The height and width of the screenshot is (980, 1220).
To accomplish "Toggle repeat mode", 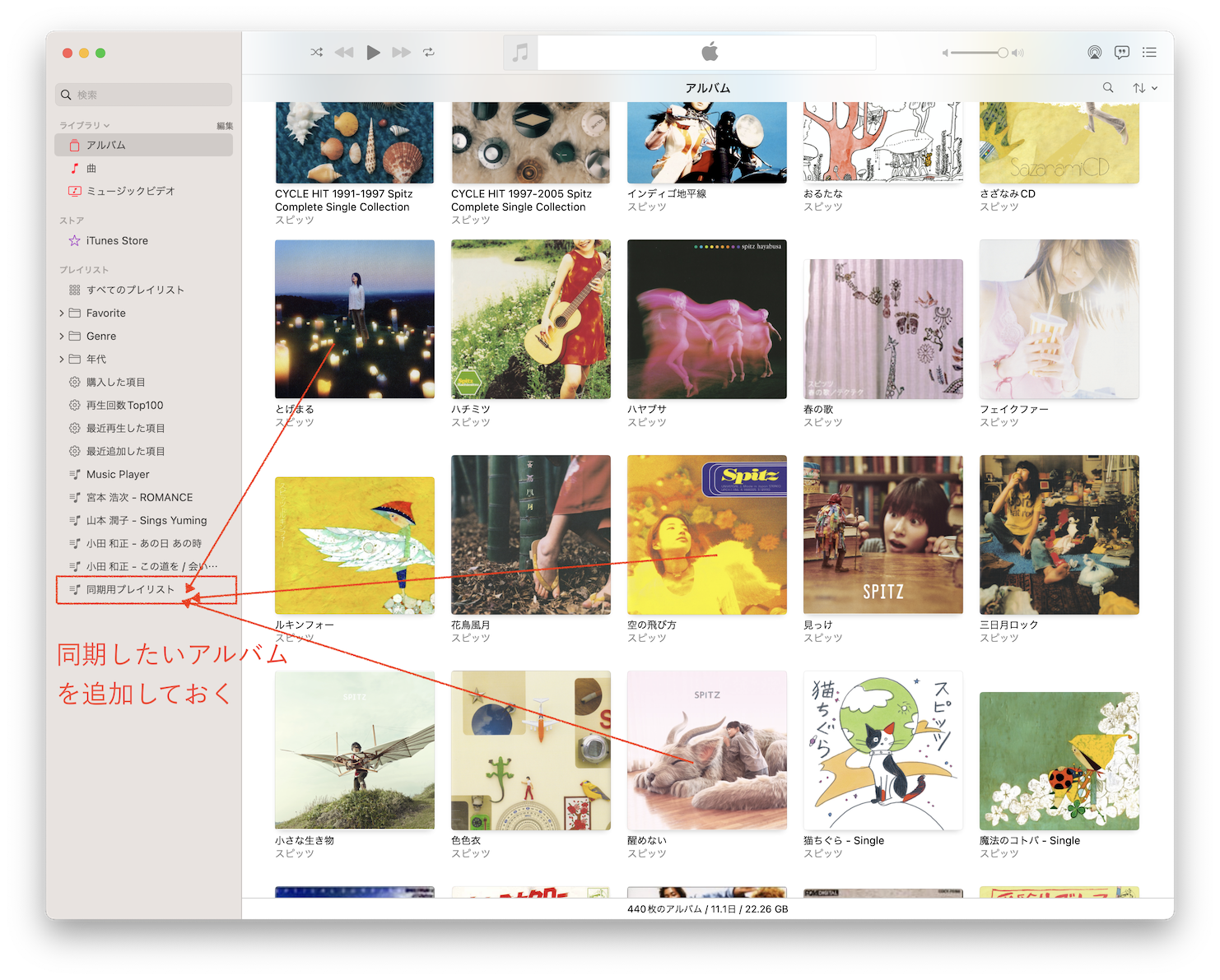I will pos(429,53).
